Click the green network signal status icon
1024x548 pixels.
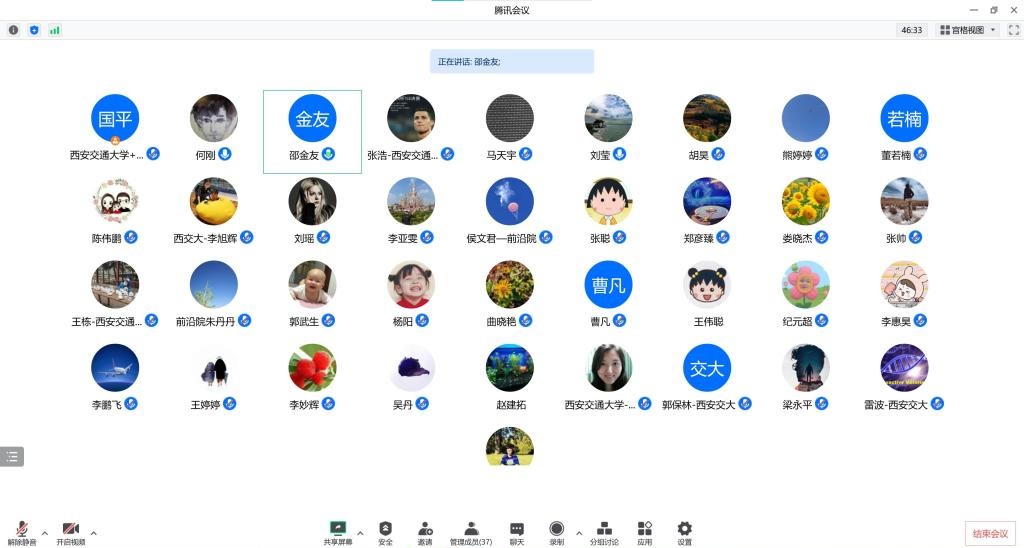click(54, 30)
